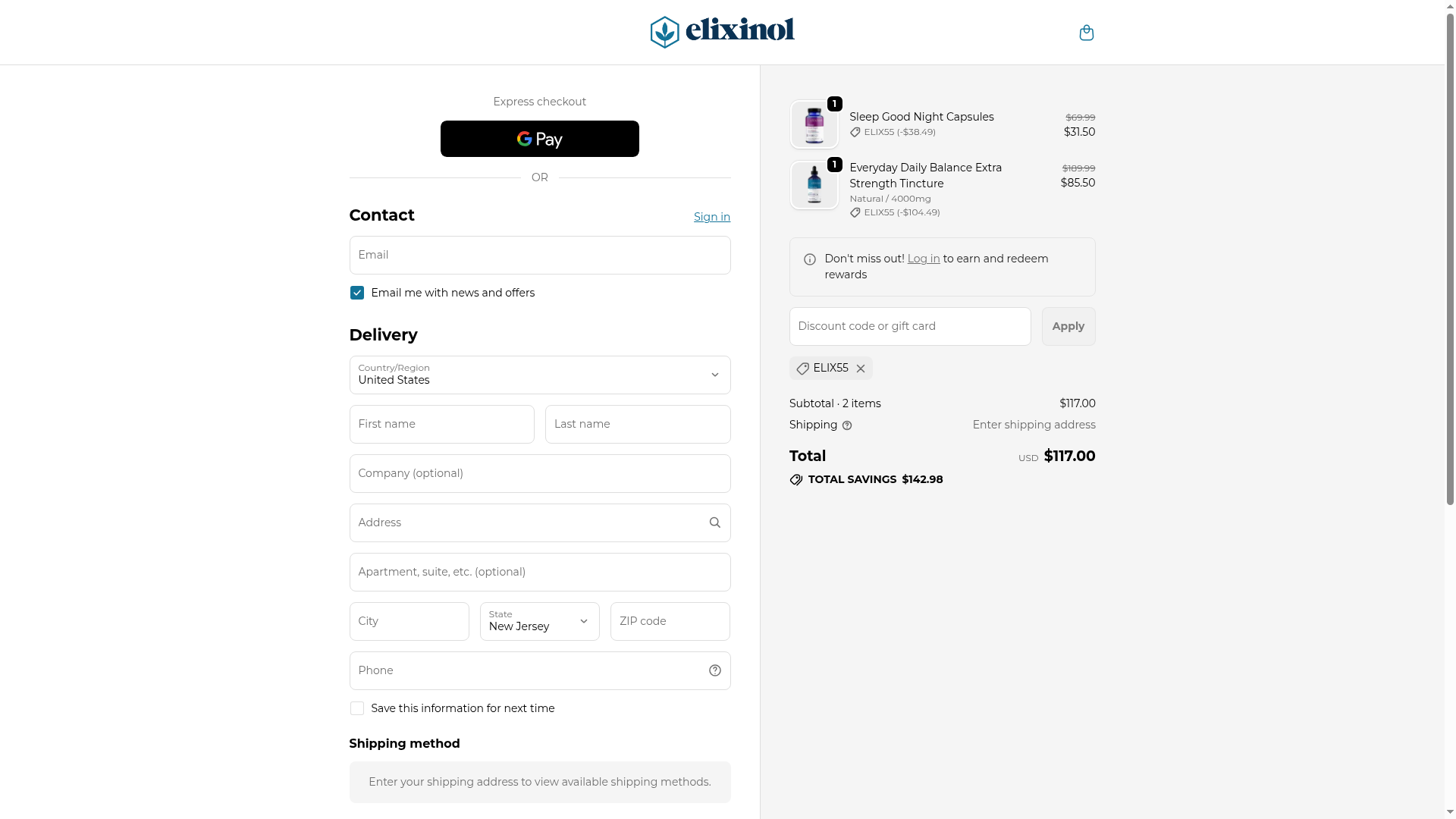The height and width of the screenshot is (819, 1456).
Task: Pay with the Google Pay express button
Action: tap(539, 139)
